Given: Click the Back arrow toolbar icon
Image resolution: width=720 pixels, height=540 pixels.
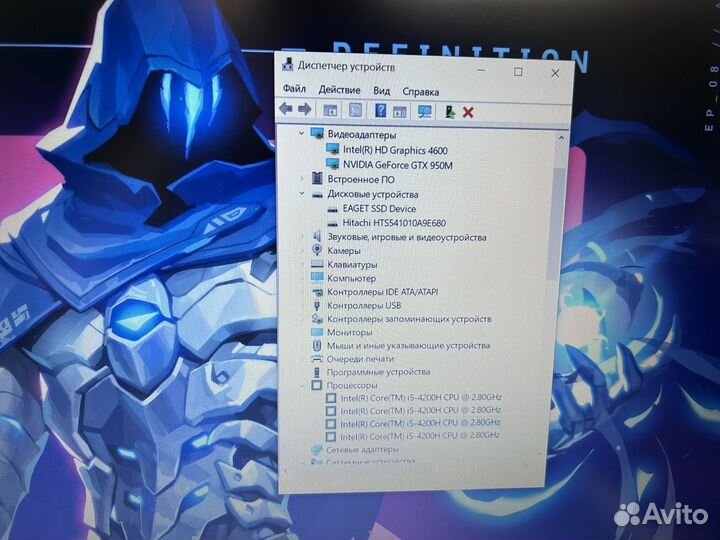Looking at the screenshot, I should tap(286, 109).
